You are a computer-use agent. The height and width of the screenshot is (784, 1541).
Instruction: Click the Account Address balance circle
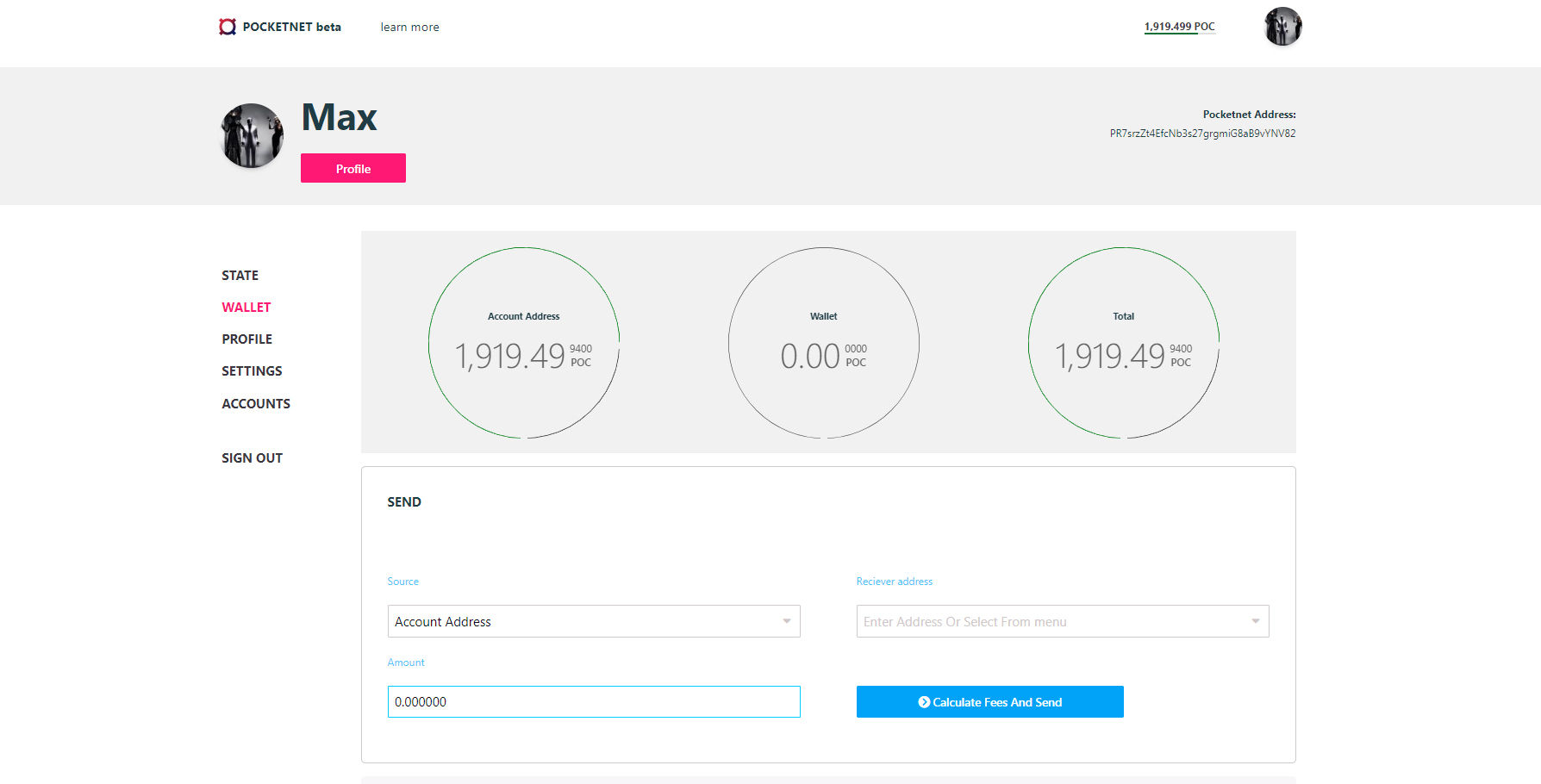click(524, 343)
